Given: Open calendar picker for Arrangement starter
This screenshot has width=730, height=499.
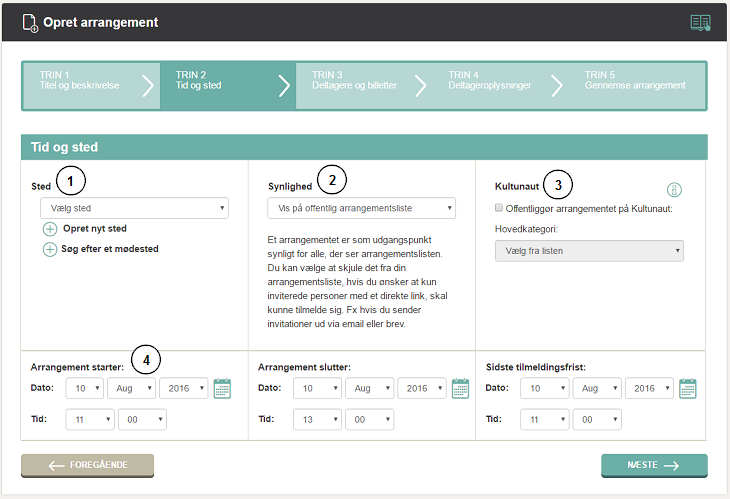Looking at the screenshot, I should point(222,388).
